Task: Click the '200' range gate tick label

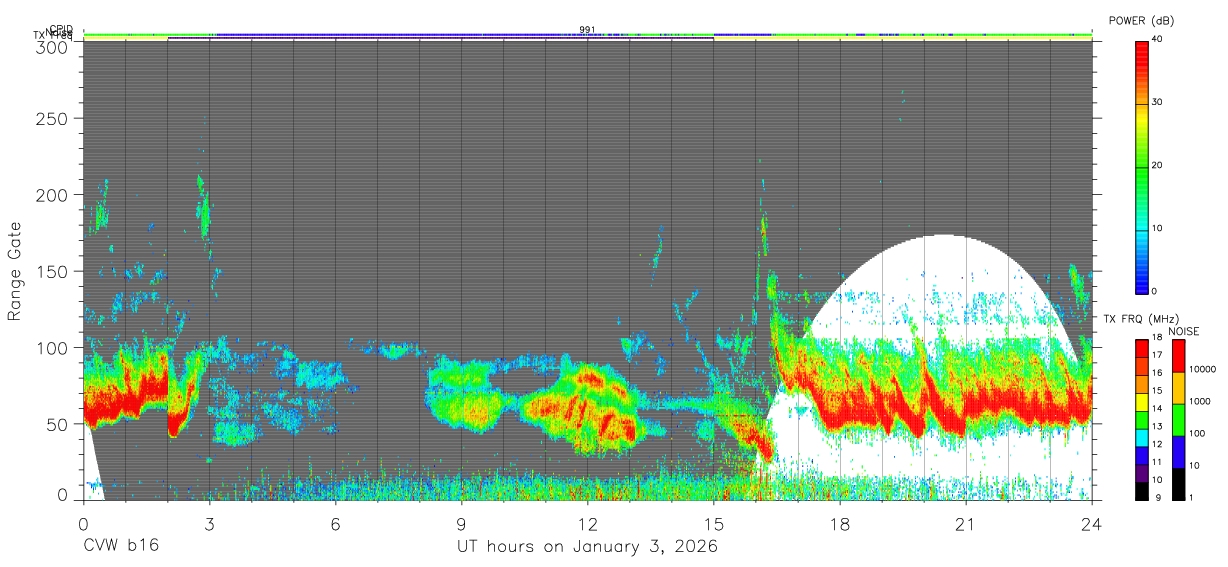Action: (x=51, y=195)
